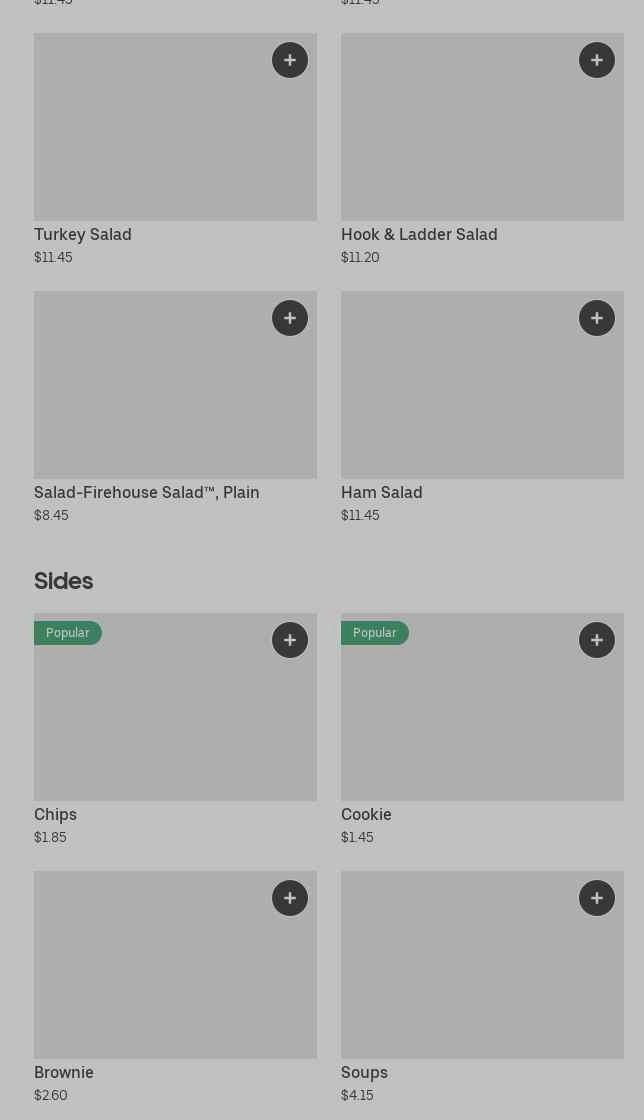Click the Popular tag on Cookie
This screenshot has width=644, height=1120.
pyautogui.click(x=375, y=633)
